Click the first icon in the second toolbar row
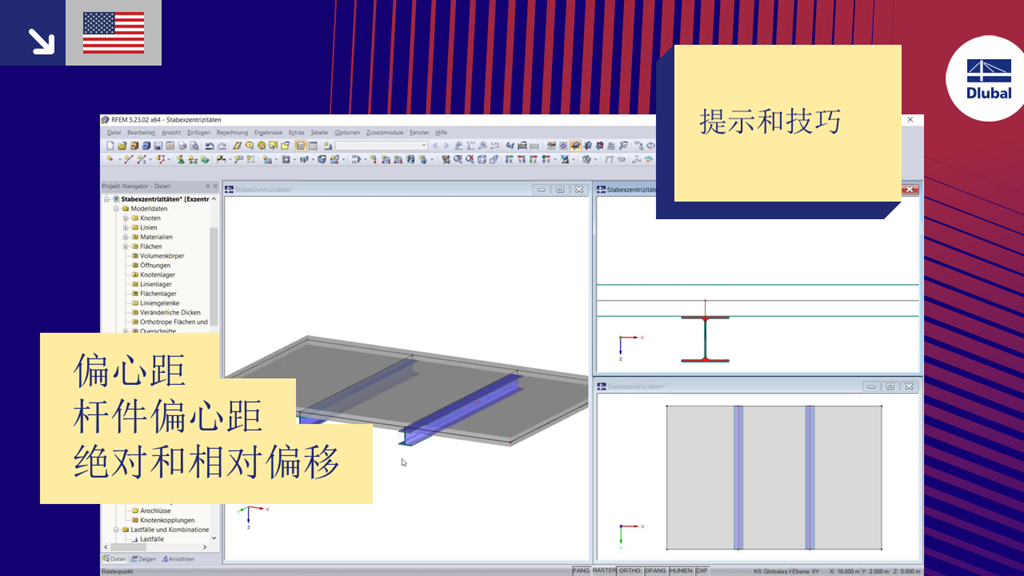 [110, 159]
